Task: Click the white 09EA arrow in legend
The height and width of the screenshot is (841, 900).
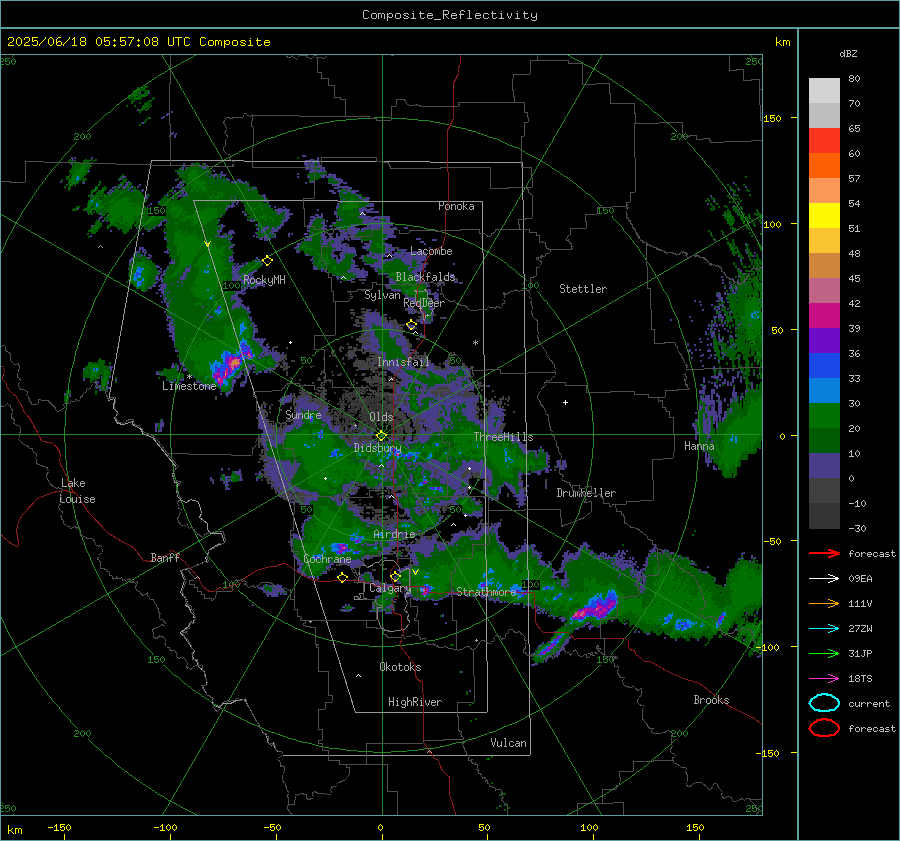Action: [824, 578]
